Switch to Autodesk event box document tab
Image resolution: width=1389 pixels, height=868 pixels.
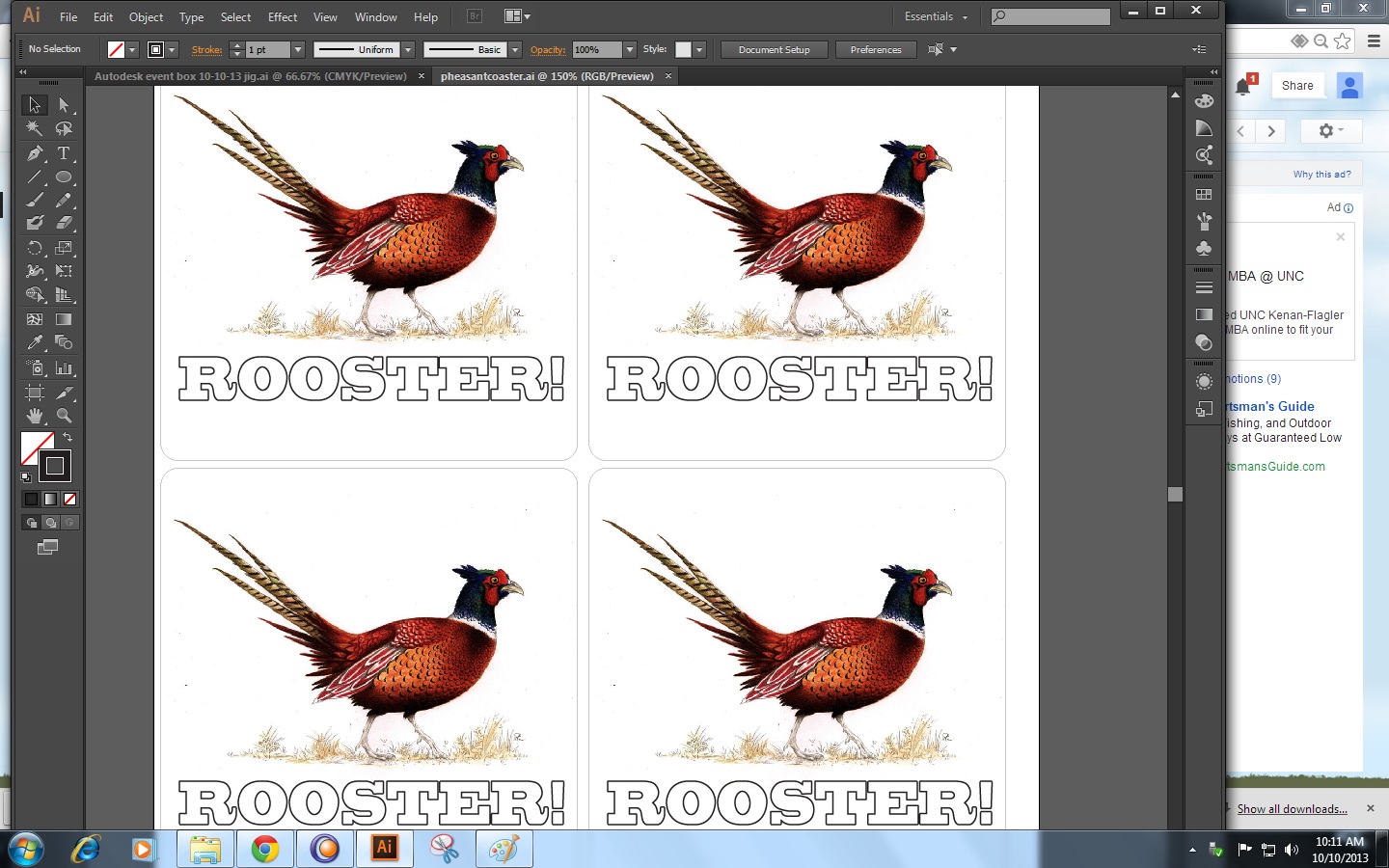coord(251,76)
